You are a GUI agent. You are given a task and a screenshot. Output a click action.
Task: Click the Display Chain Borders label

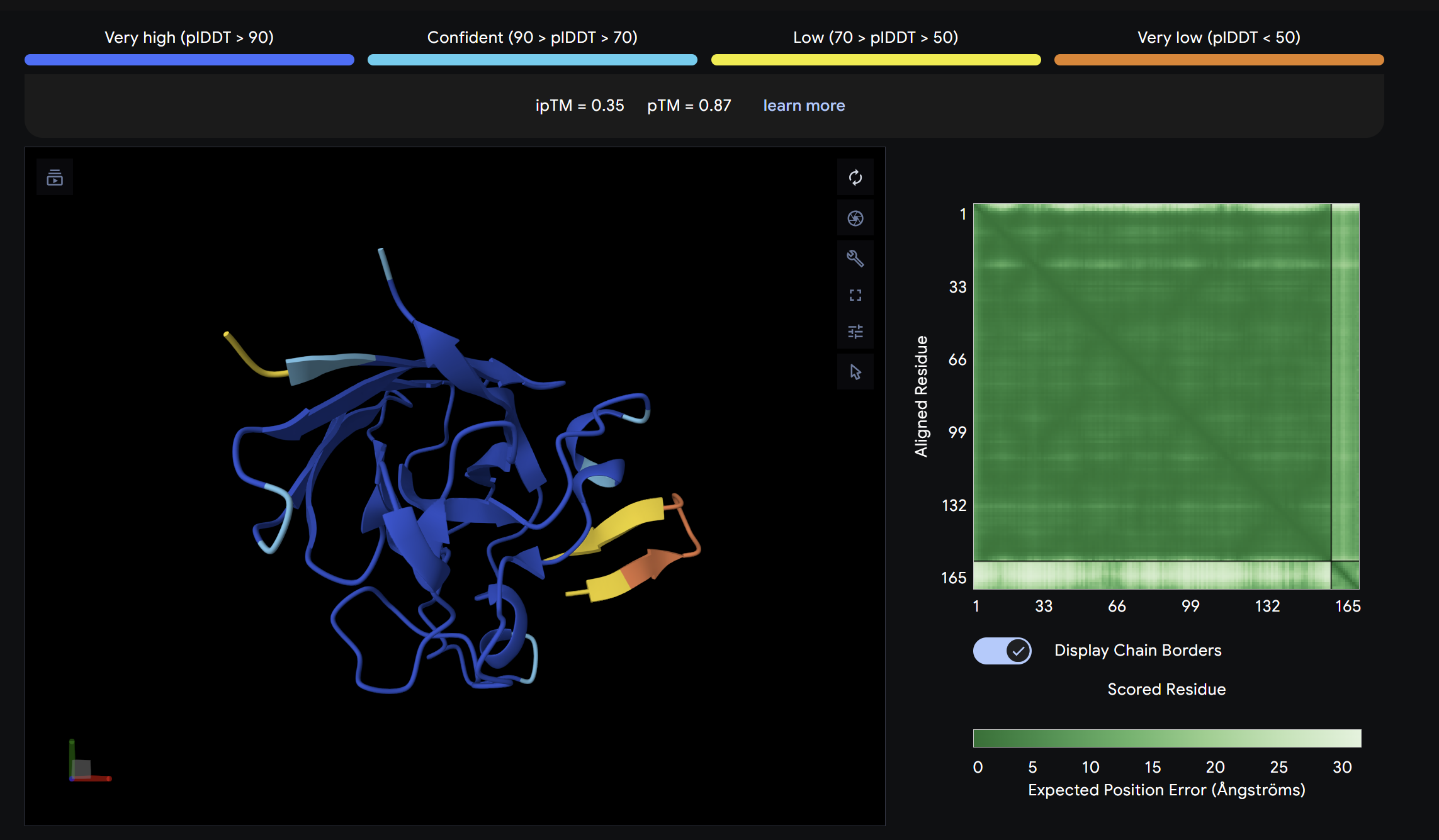coord(1137,651)
